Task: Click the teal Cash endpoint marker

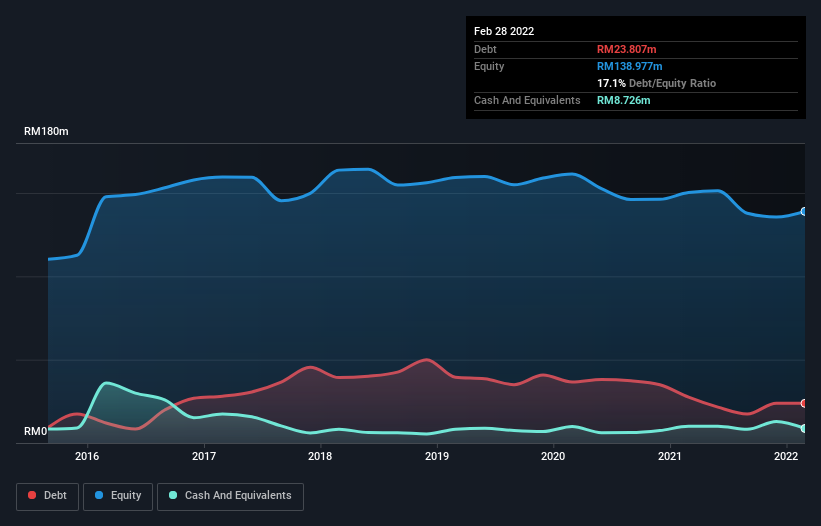Action: coord(804,428)
